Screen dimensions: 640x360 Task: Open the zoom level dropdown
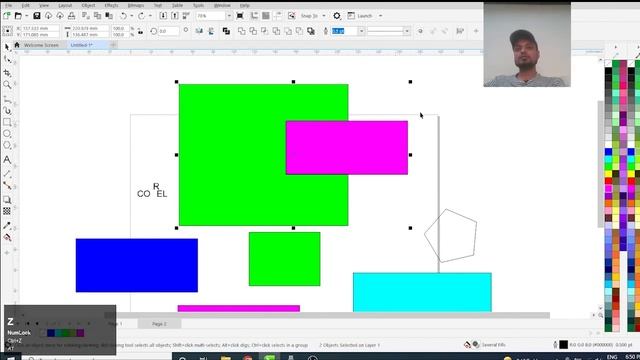(x=229, y=16)
